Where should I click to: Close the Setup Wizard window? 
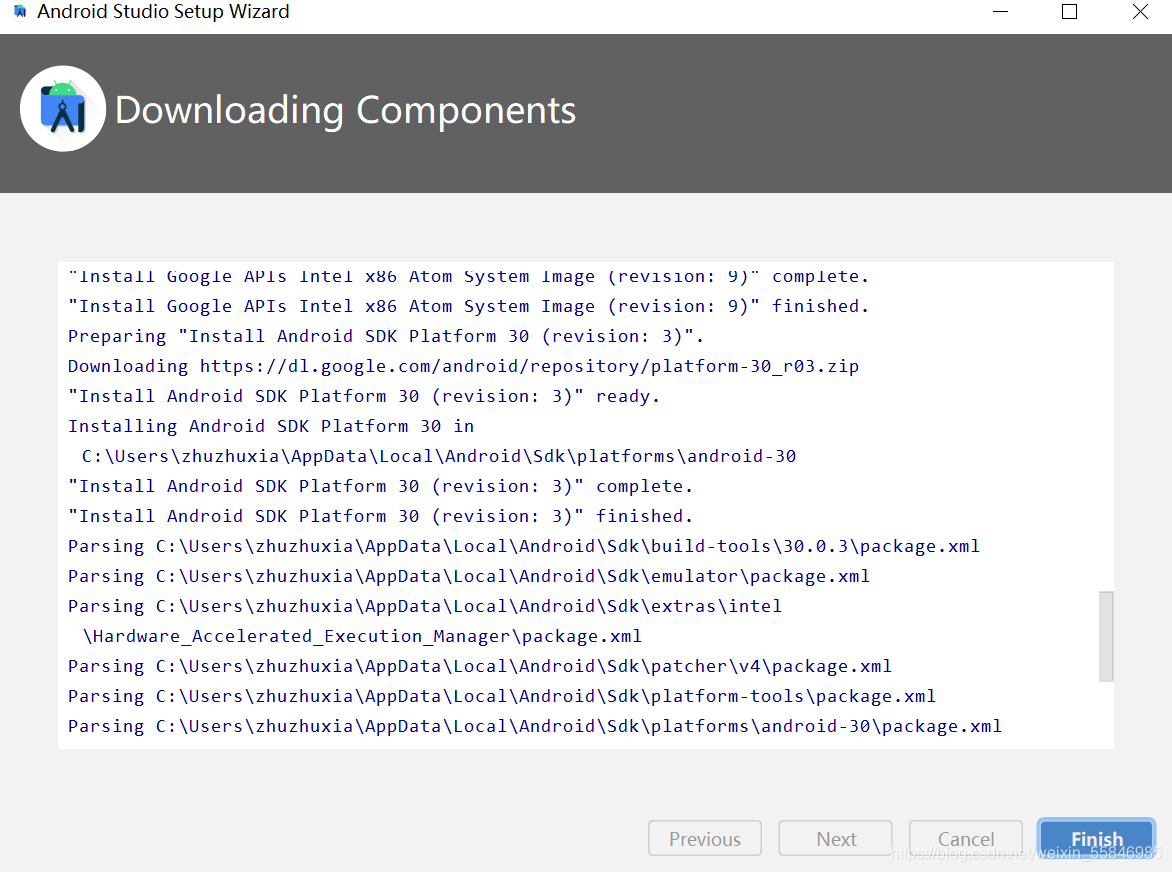coord(1140,12)
